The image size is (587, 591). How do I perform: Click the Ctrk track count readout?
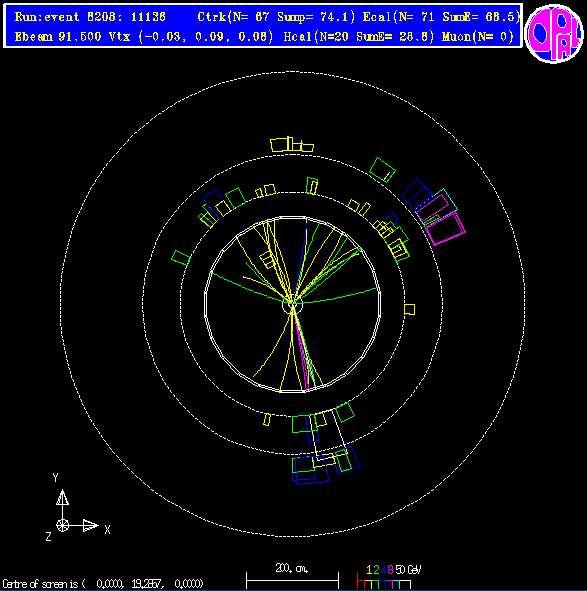pyautogui.click(x=277, y=17)
